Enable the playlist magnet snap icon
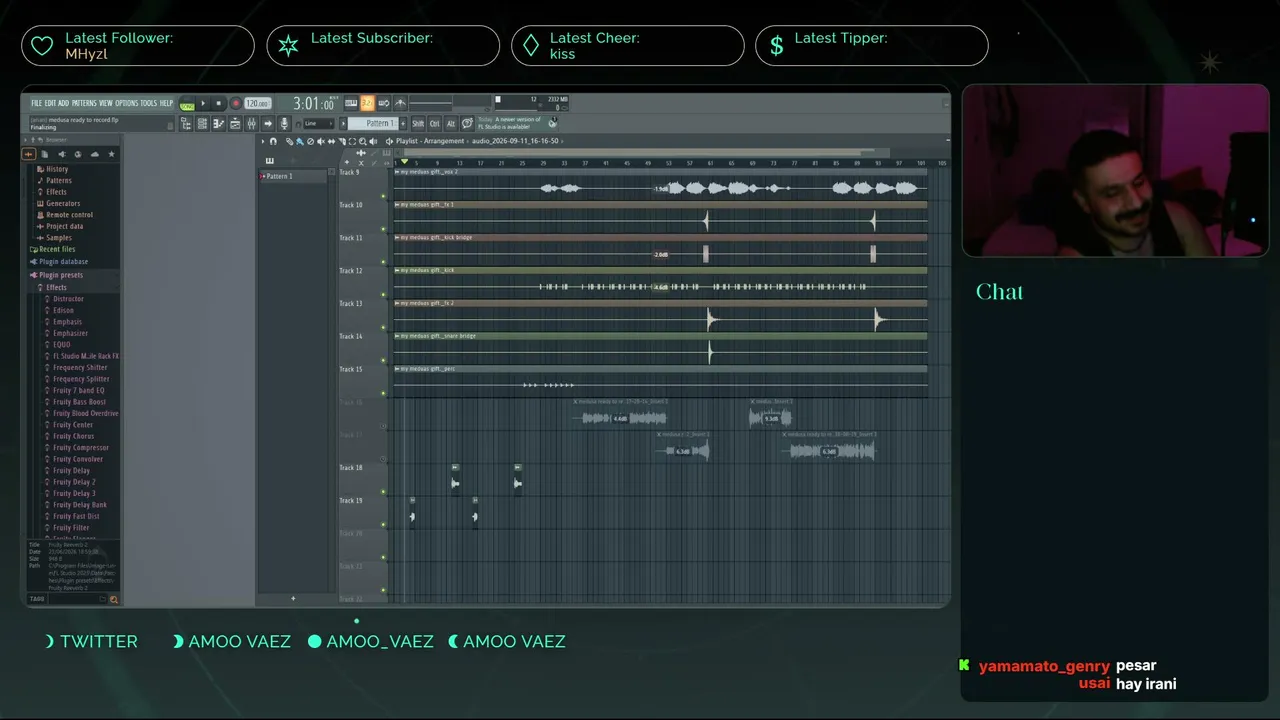This screenshot has width=1280, height=720. click(273, 141)
